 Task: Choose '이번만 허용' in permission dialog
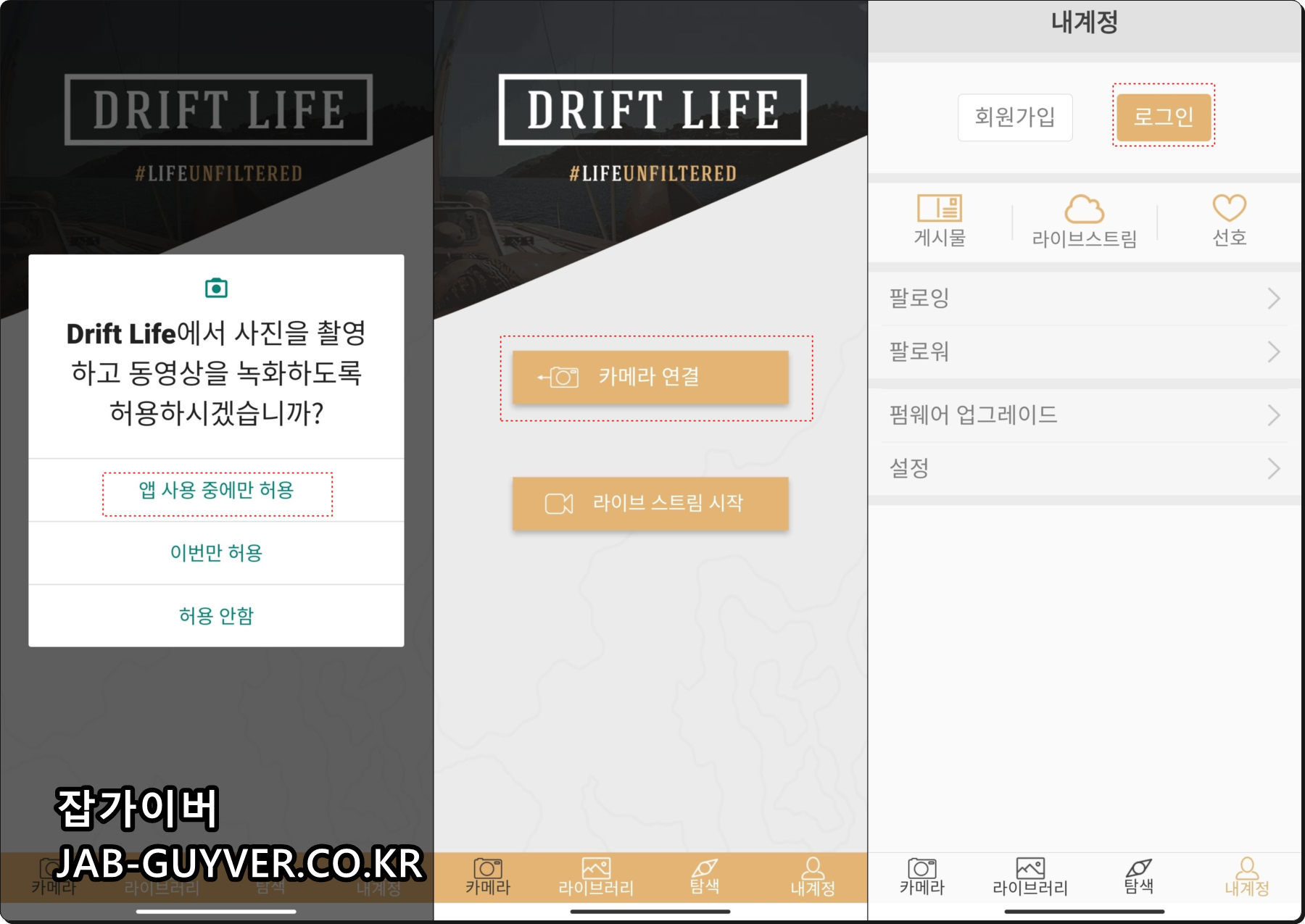[x=217, y=553]
